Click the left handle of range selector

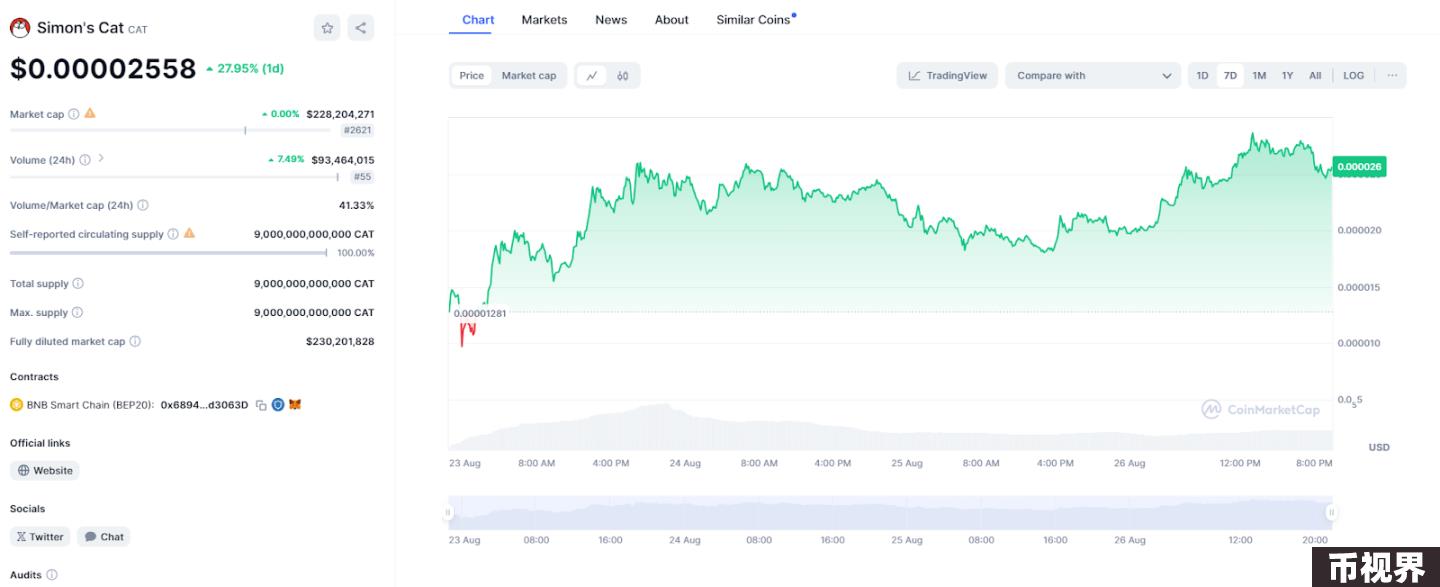click(448, 512)
